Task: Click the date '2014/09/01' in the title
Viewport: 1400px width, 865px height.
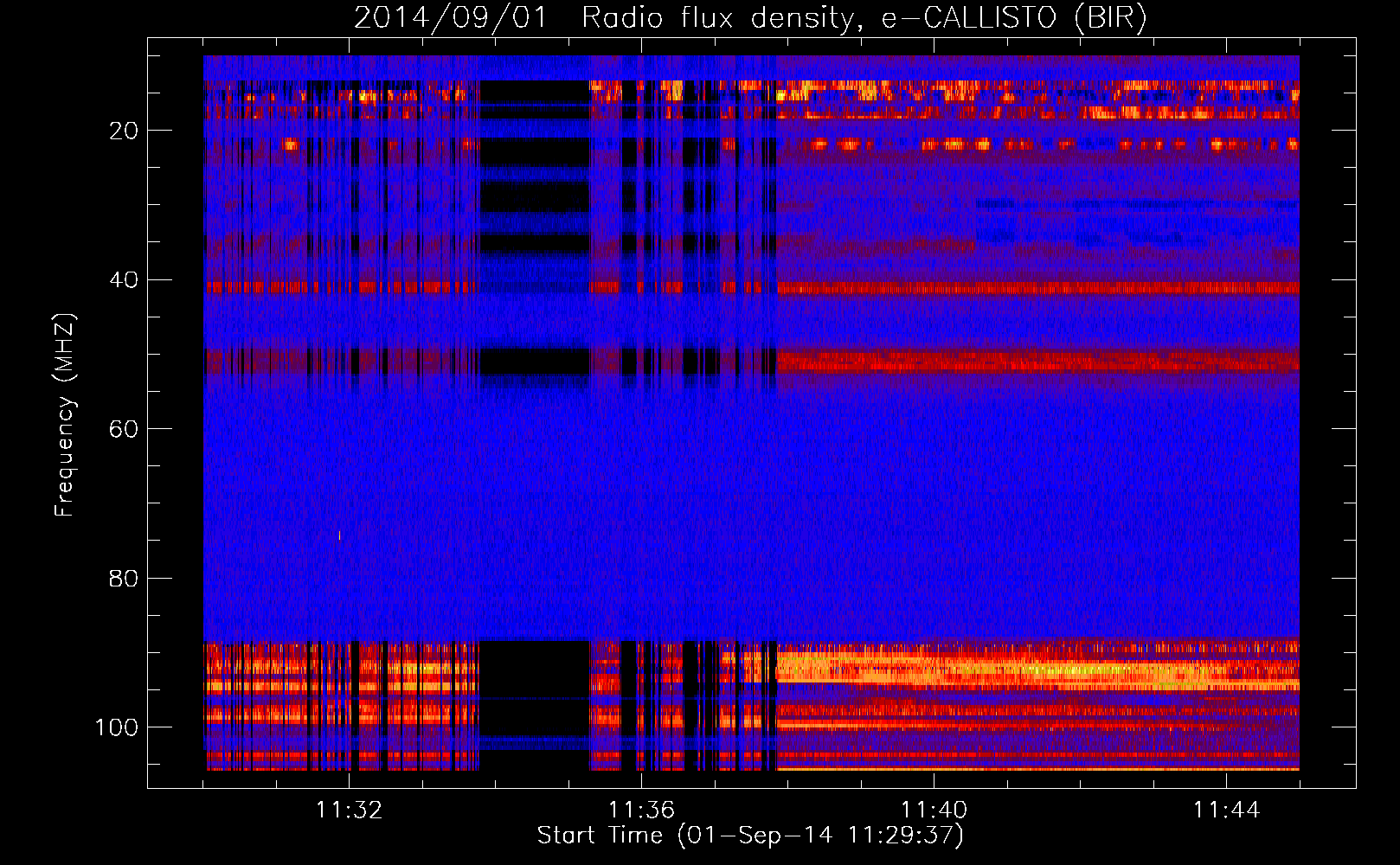Action: click(x=451, y=18)
